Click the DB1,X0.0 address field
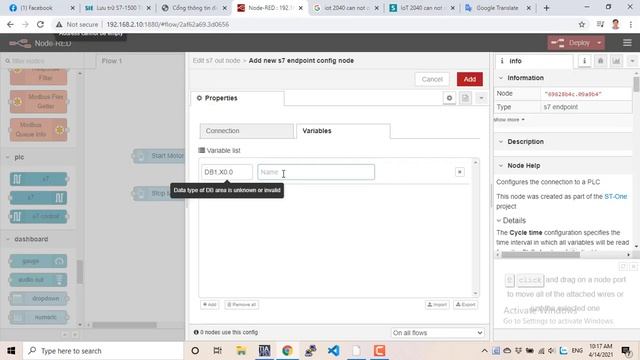Image resolution: width=640 pixels, height=360 pixels. click(x=227, y=172)
